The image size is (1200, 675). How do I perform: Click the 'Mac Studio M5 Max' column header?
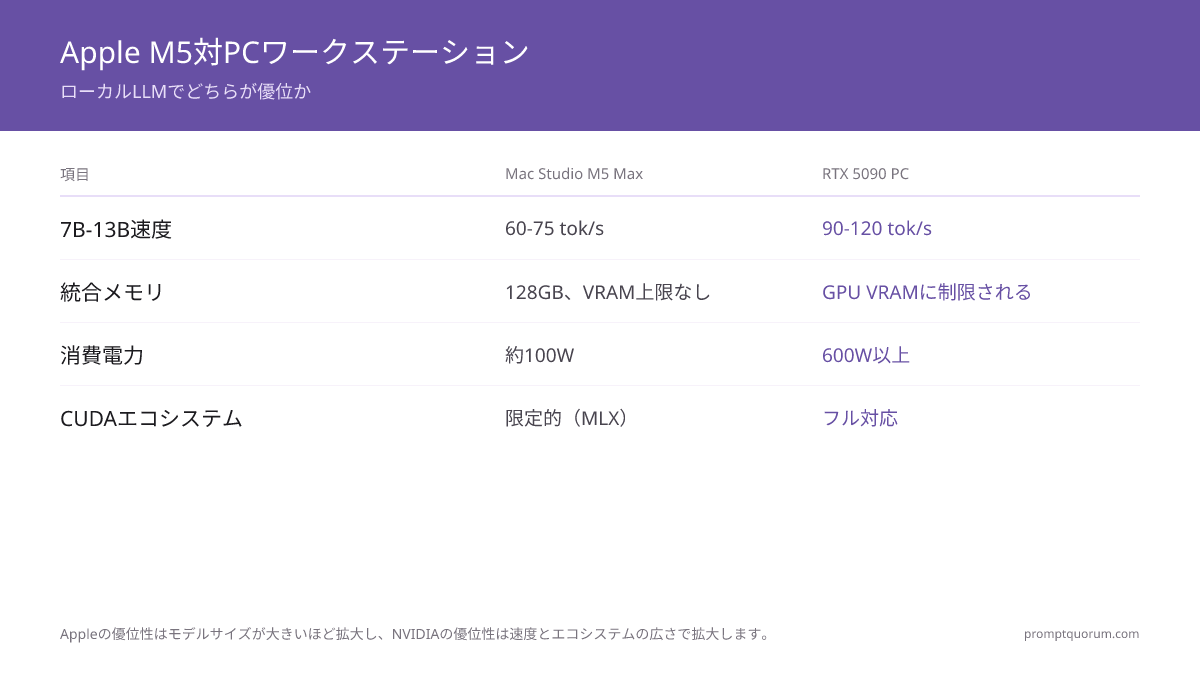(x=574, y=174)
